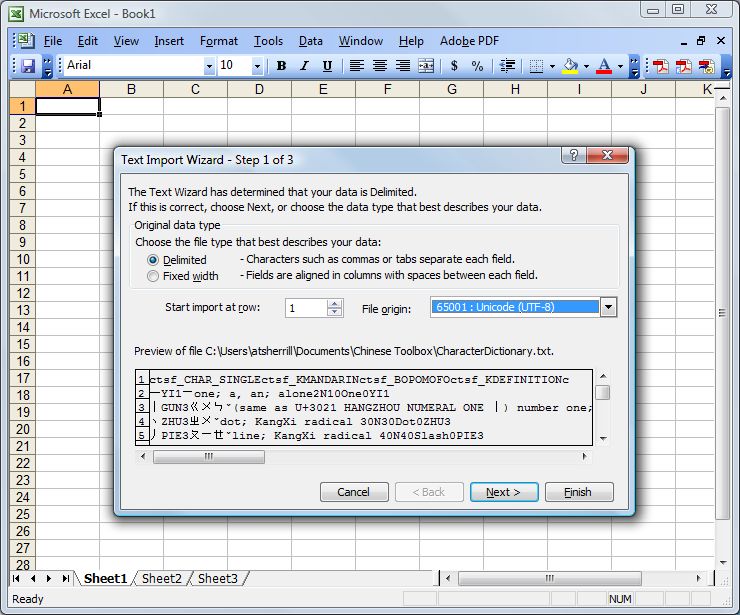Click the yellow Fill Color bucket
This screenshot has height=615, width=740.
[569, 66]
